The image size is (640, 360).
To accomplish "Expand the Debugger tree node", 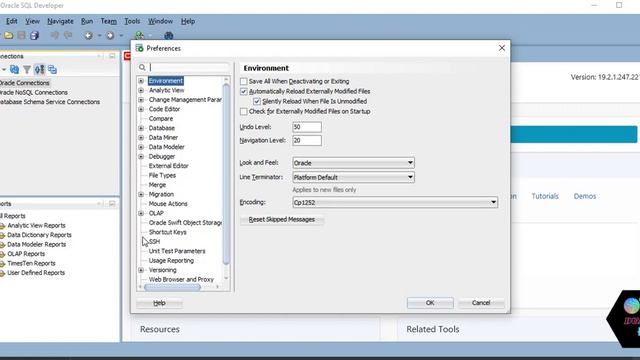I will click(141, 157).
